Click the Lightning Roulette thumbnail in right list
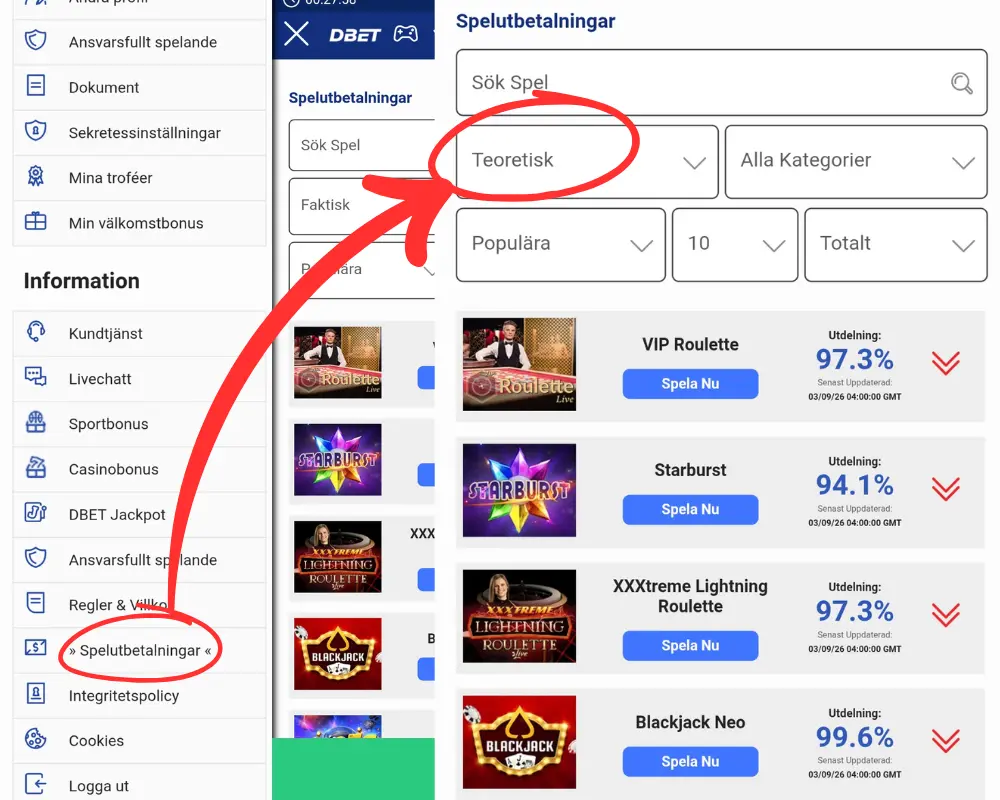The width and height of the screenshot is (1000, 800). [x=519, y=616]
